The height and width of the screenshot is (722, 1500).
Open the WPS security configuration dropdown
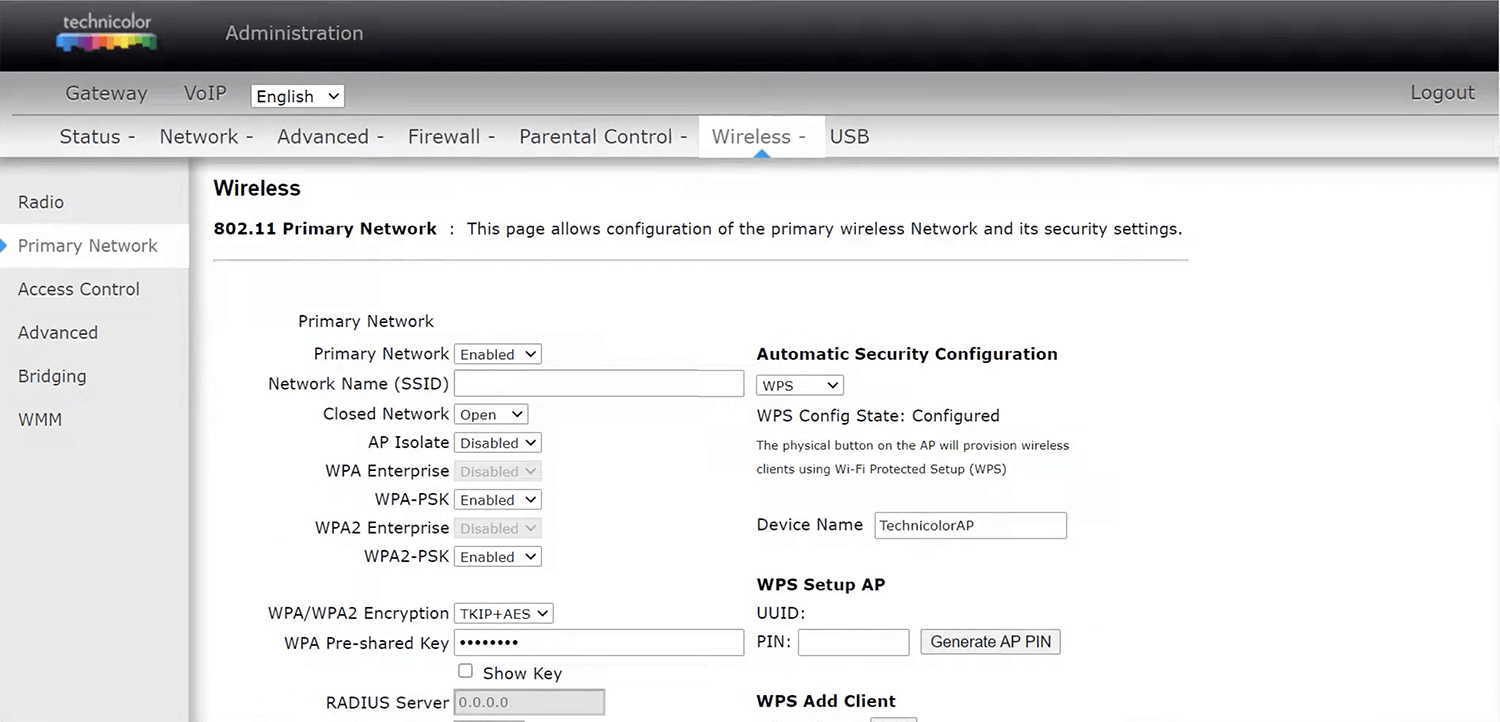click(x=799, y=385)
